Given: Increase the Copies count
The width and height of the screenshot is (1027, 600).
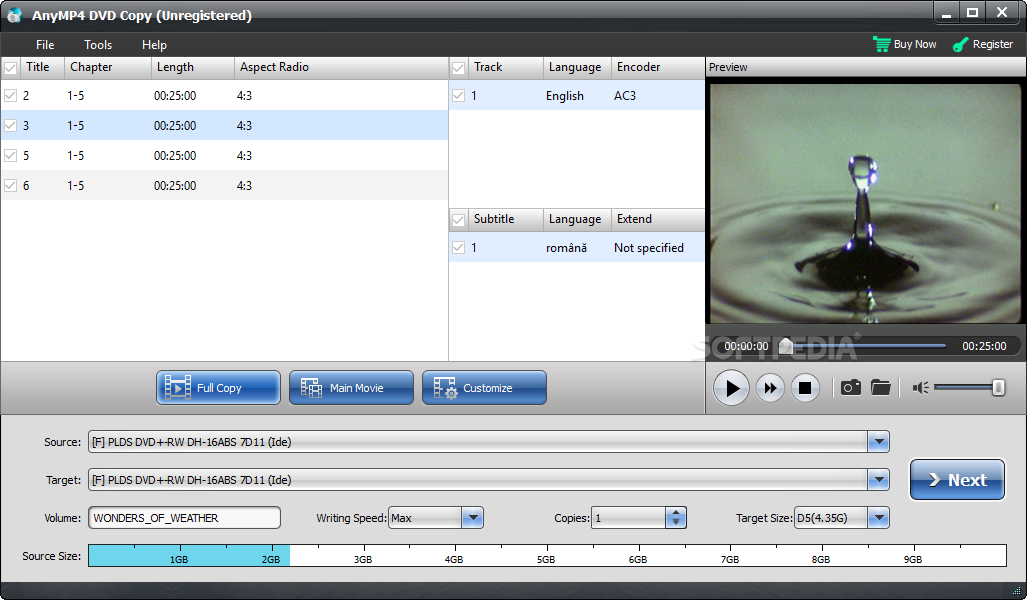Looking at the screenshot, I should (676, 513).
